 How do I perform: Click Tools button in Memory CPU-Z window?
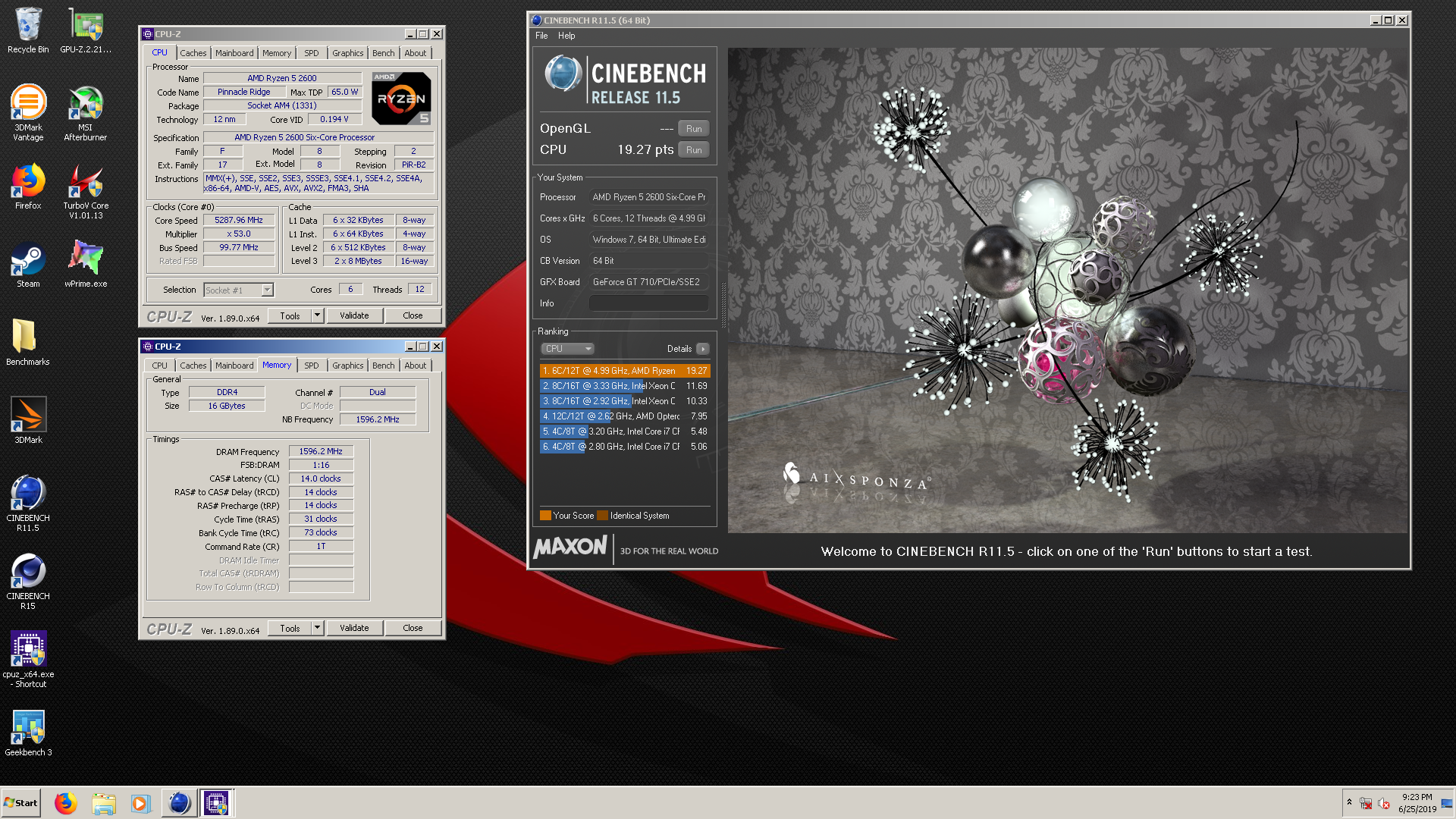[x=290, y=628]
